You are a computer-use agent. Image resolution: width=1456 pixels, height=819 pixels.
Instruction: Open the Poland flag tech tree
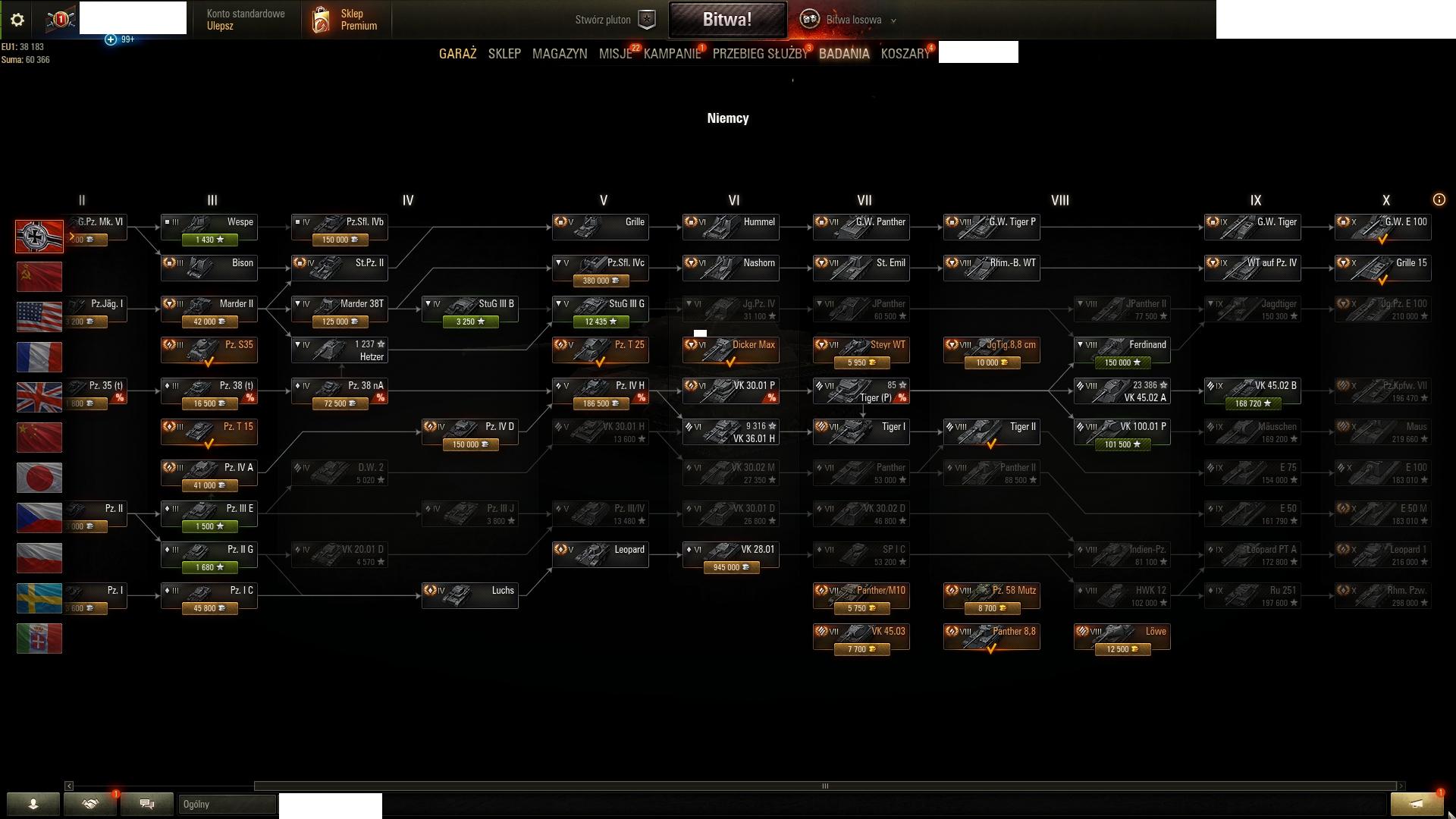coord(39,558)
